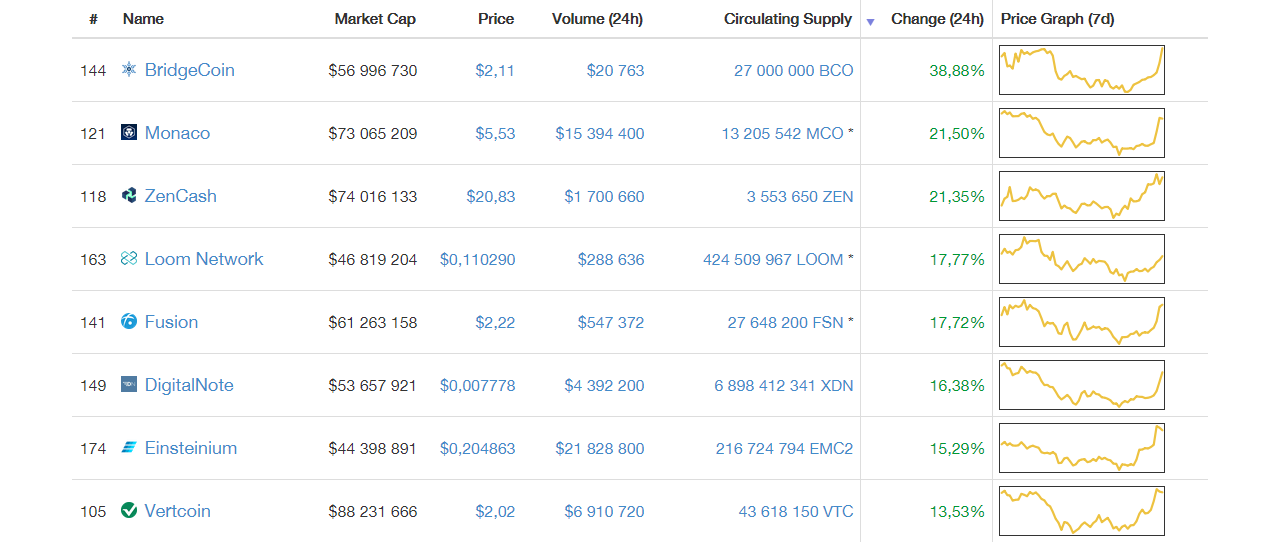Open Monaco 7d price graph

coord(1082,133)
